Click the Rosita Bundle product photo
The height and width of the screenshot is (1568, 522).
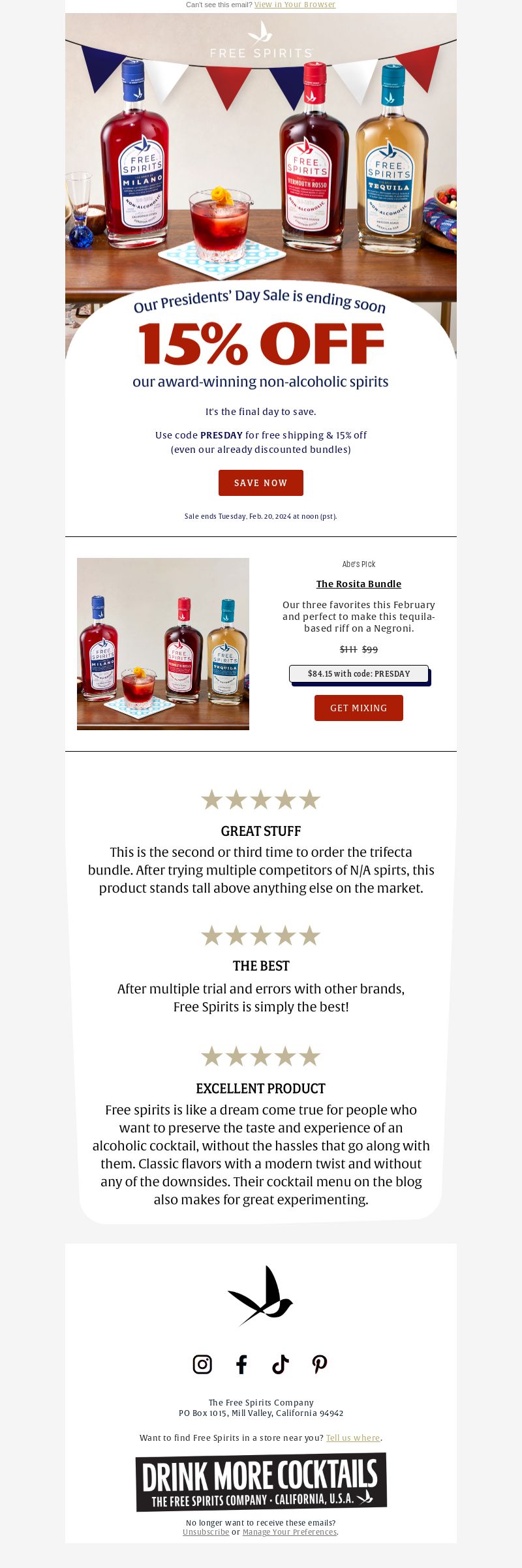tap(163, 644)
